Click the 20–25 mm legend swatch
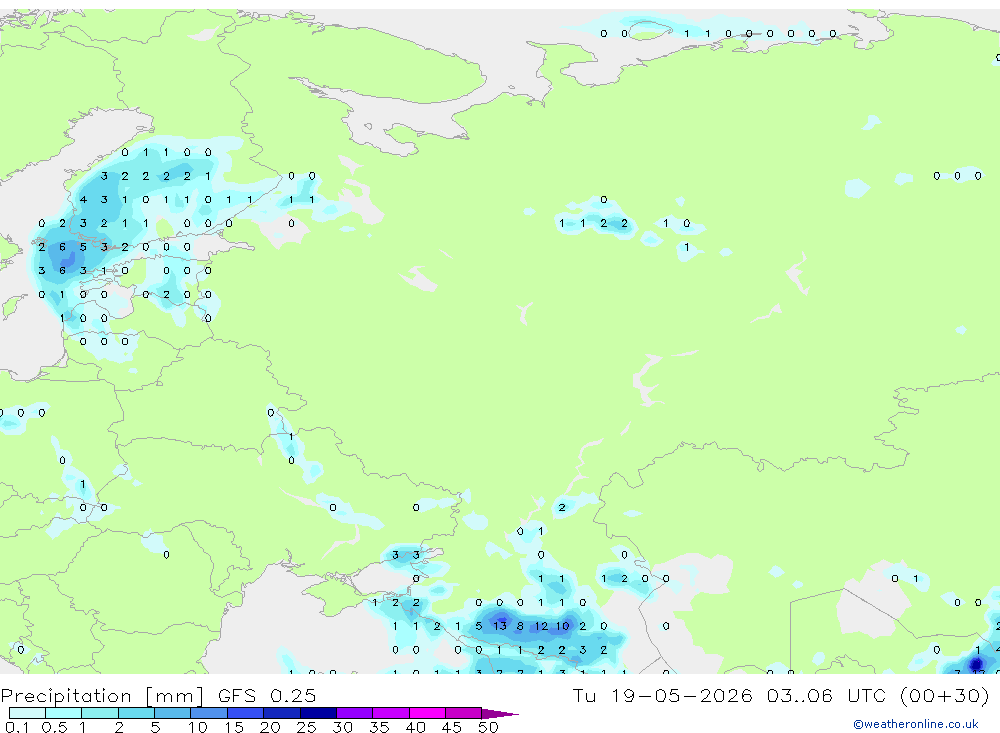 point(281,713)
